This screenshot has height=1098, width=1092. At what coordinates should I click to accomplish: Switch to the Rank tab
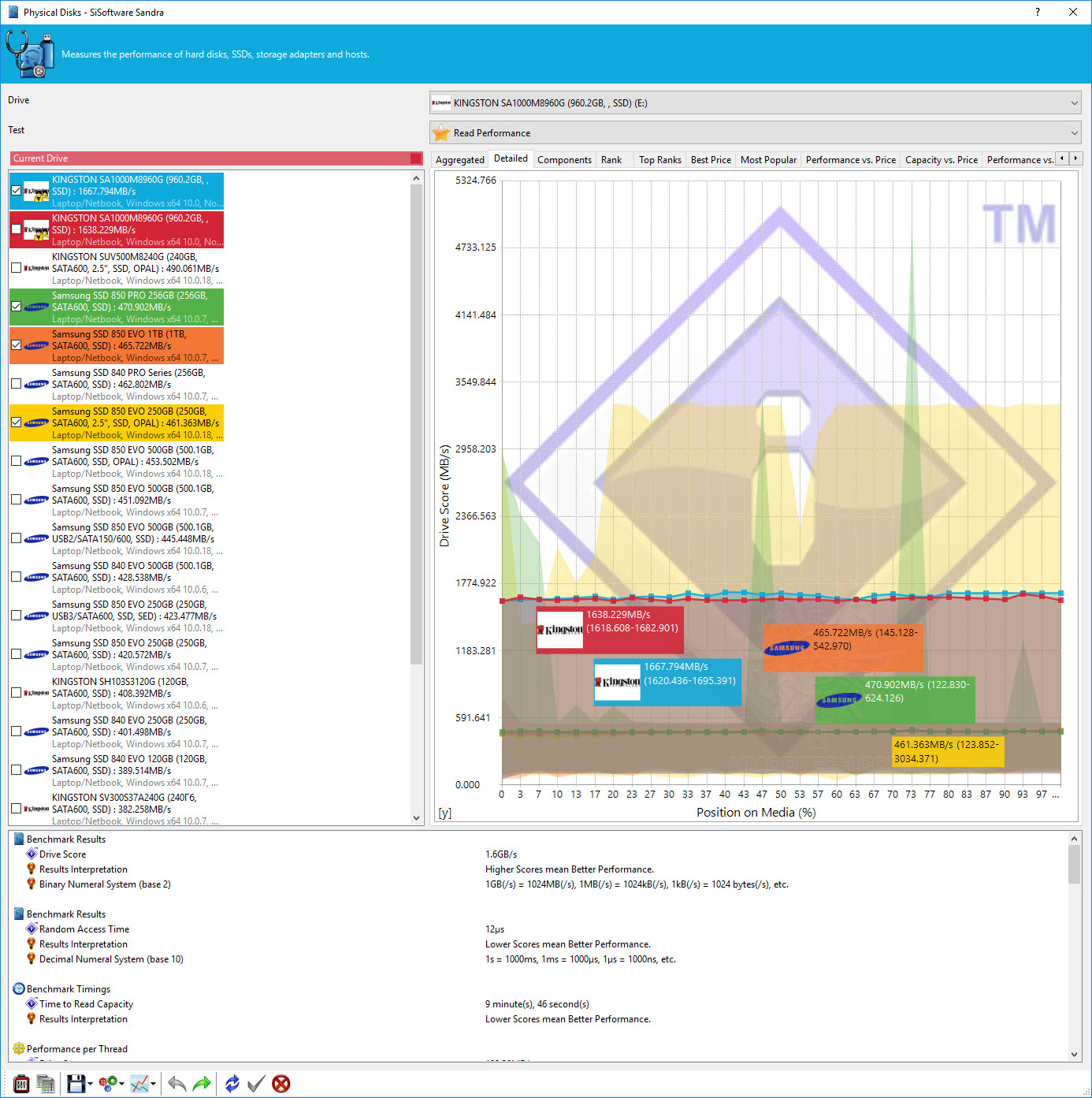click(611, 159)
